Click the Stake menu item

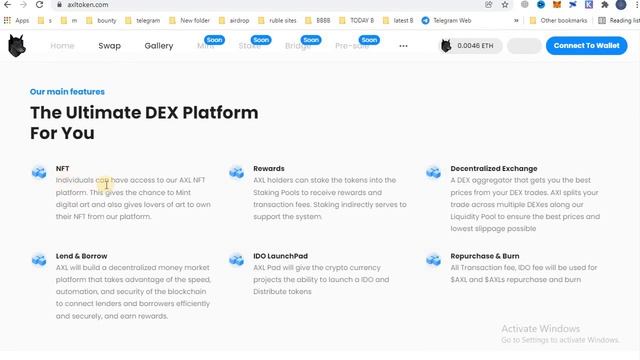pos(250,46)
